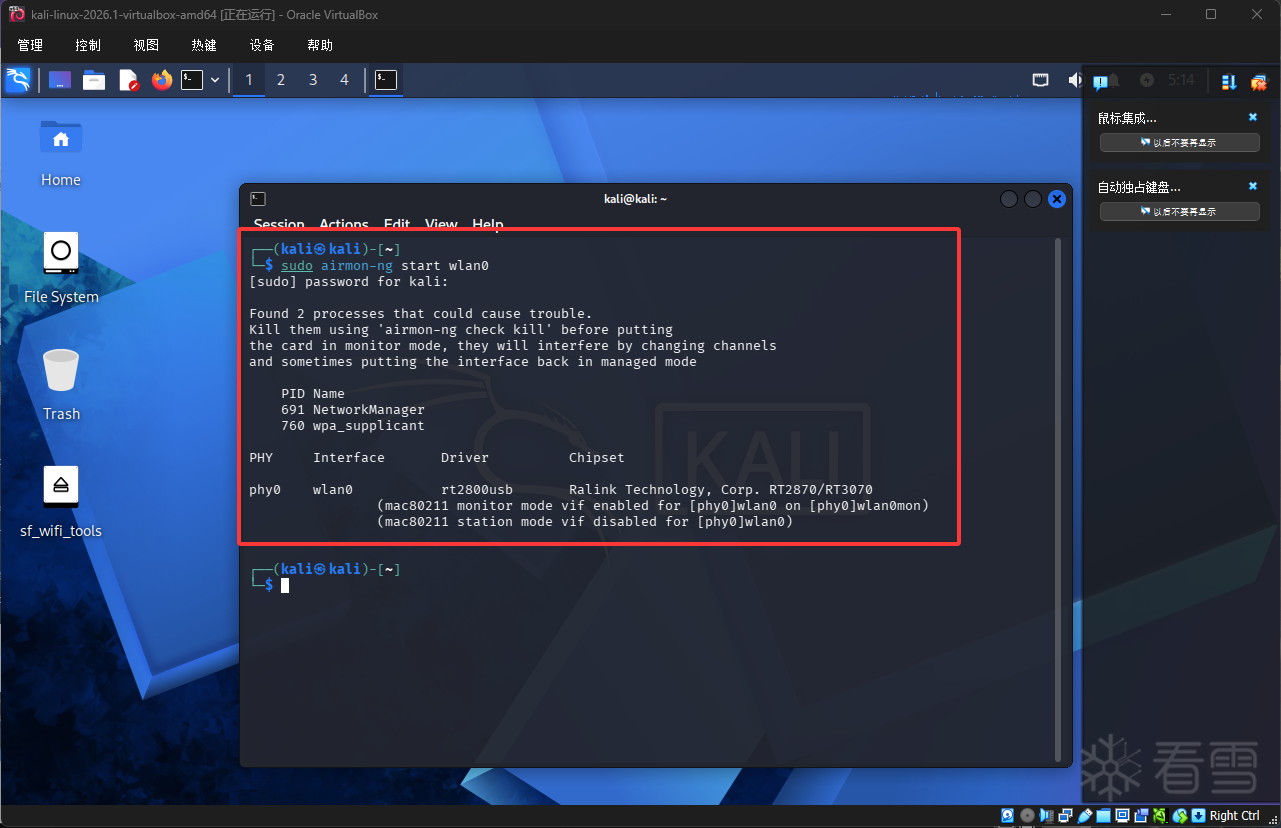Select the running terminal task in panel
This screenshot has width=1281, height=828.
pyautogui.click(x=386, y=80)
